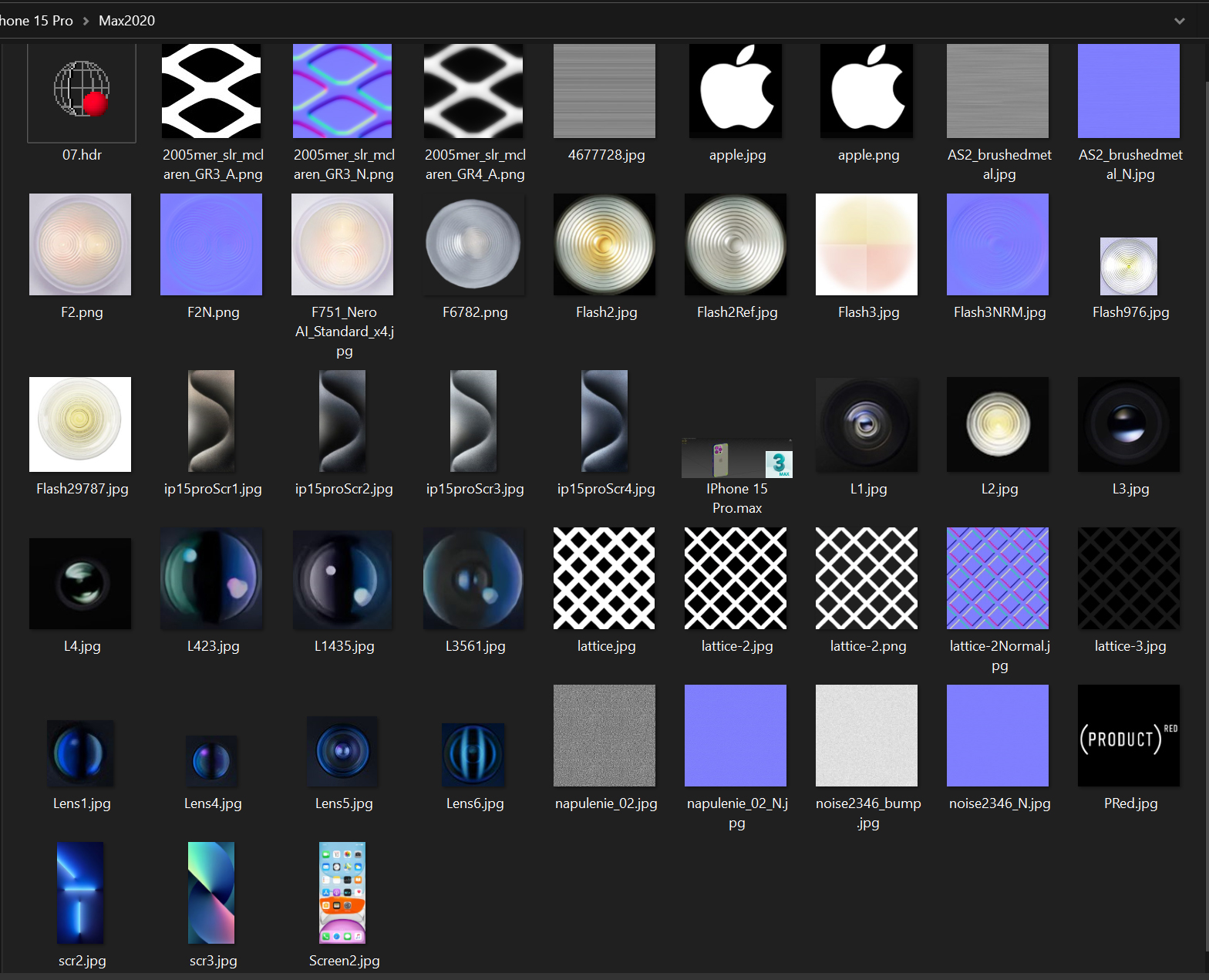
Task: Click the file name label "Flash2Ref.jpg"
Action: (x=737, y=312)
